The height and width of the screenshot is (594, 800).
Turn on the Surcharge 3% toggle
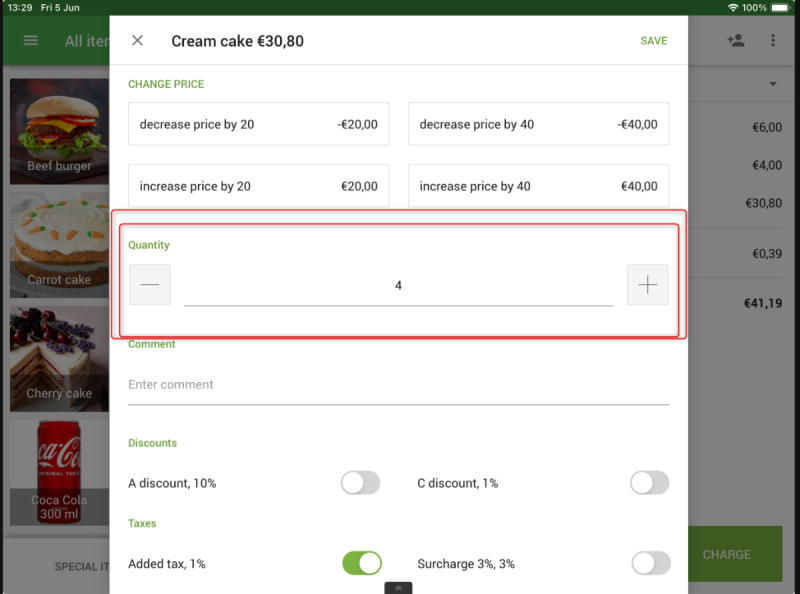(x=651, y=563)
